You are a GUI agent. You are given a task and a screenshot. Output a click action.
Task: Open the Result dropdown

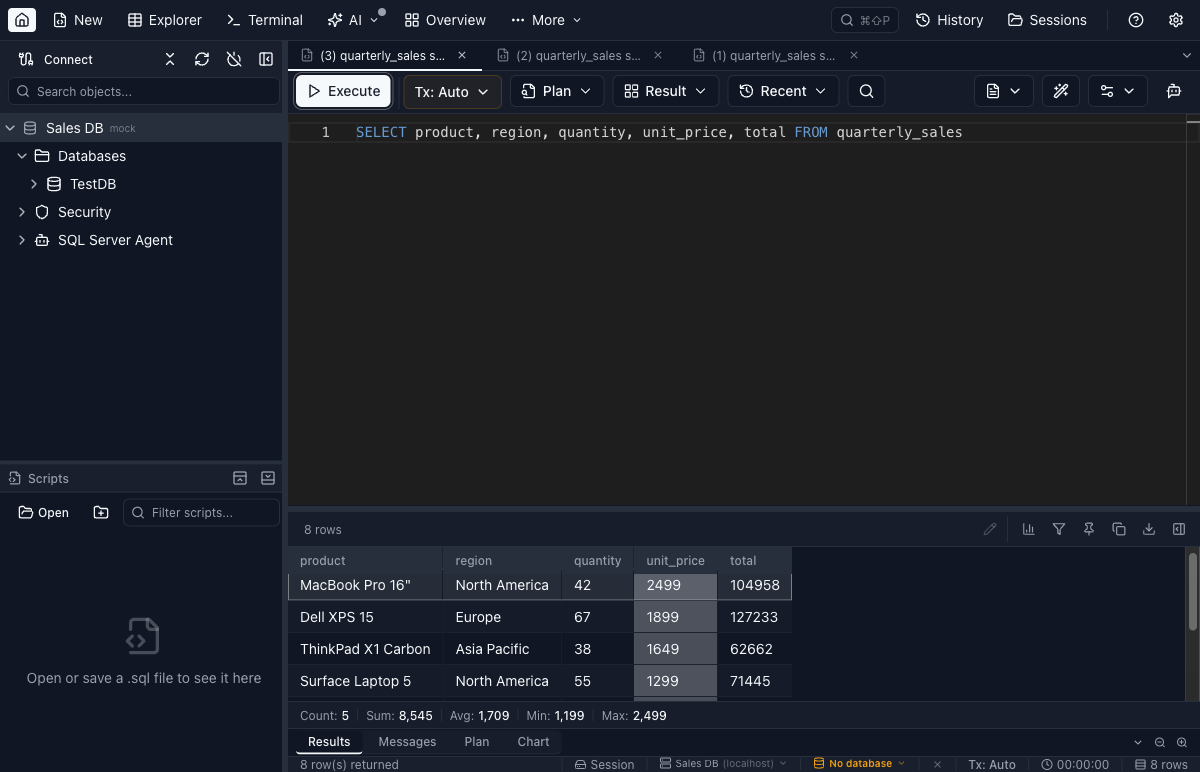(665, 91)
